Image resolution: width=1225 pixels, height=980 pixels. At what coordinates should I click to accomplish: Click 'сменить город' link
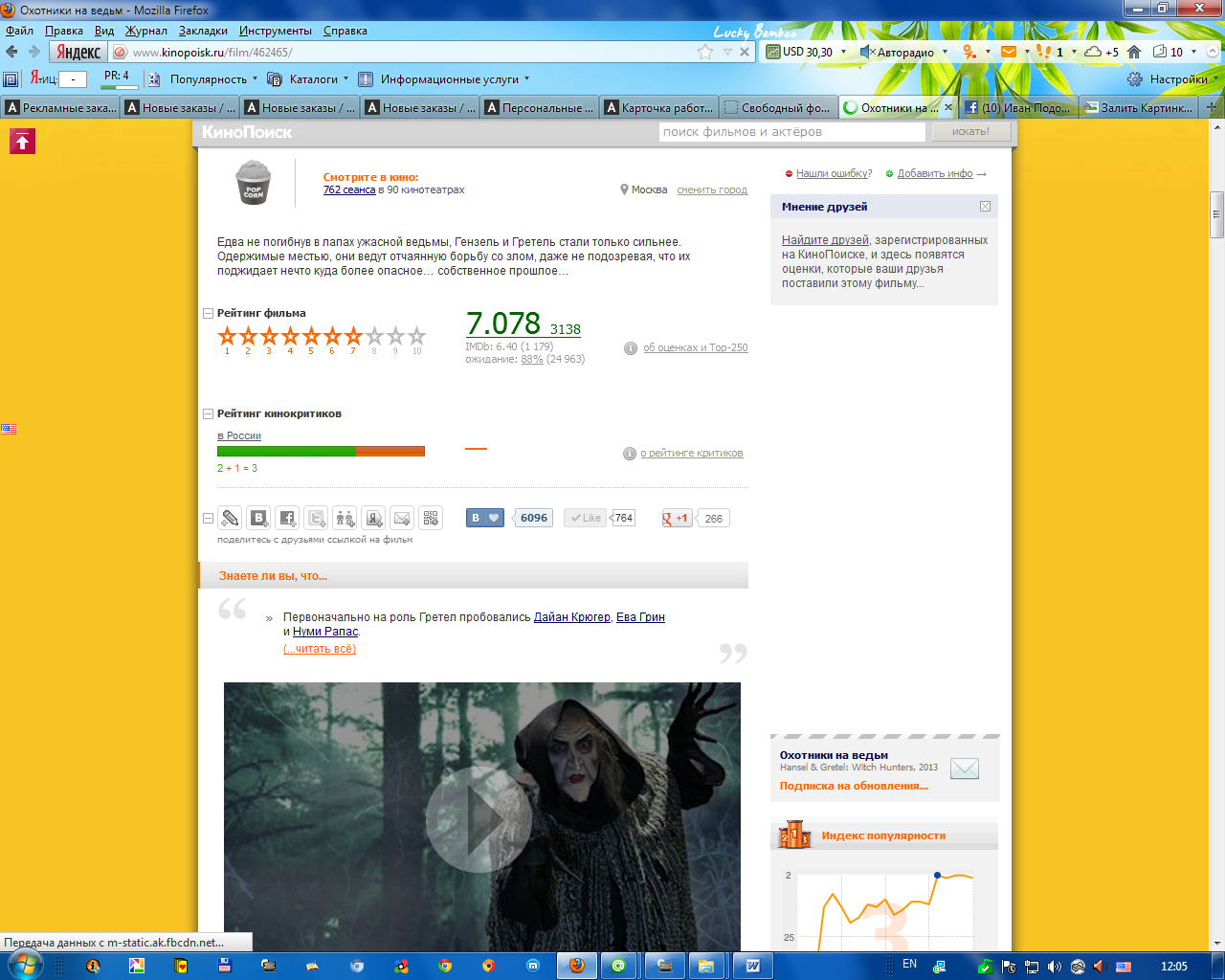712,189
